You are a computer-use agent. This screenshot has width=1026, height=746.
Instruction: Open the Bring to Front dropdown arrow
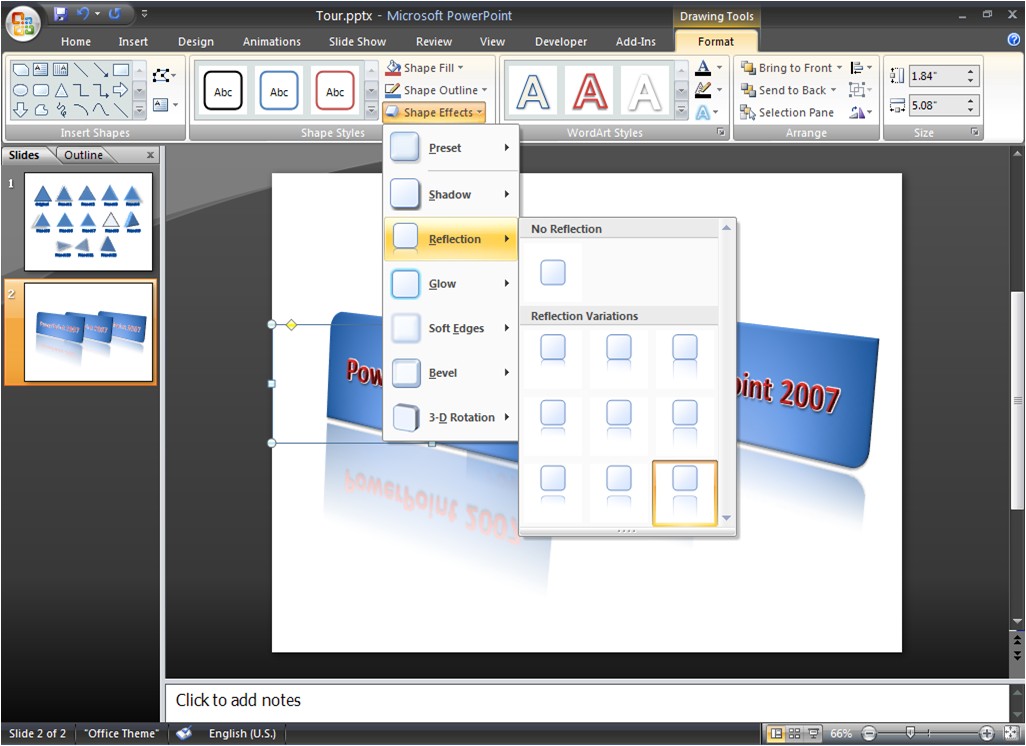tap(840, 67)
